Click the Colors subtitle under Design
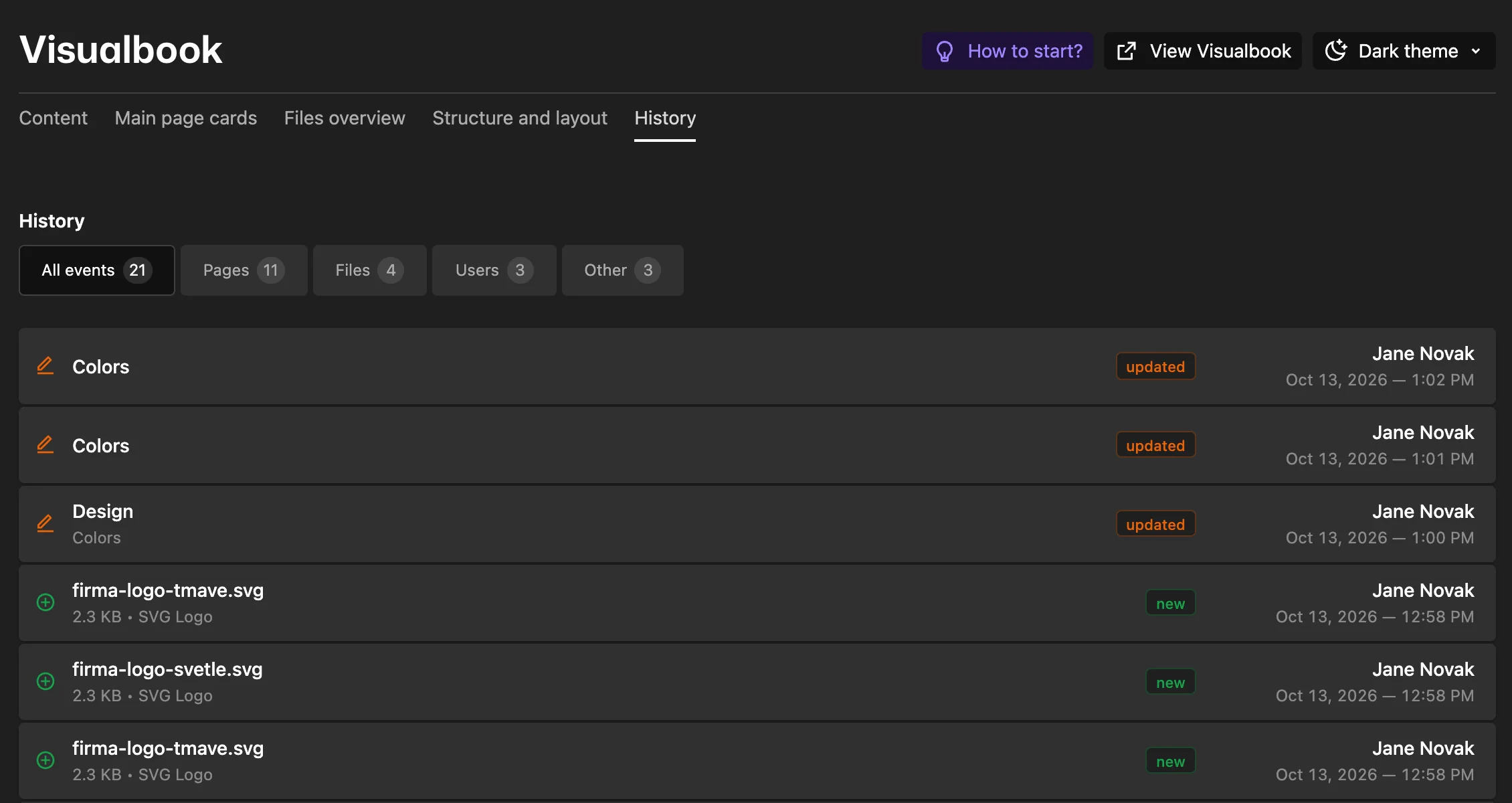The image size is (1512, 803). pos(96,538)
